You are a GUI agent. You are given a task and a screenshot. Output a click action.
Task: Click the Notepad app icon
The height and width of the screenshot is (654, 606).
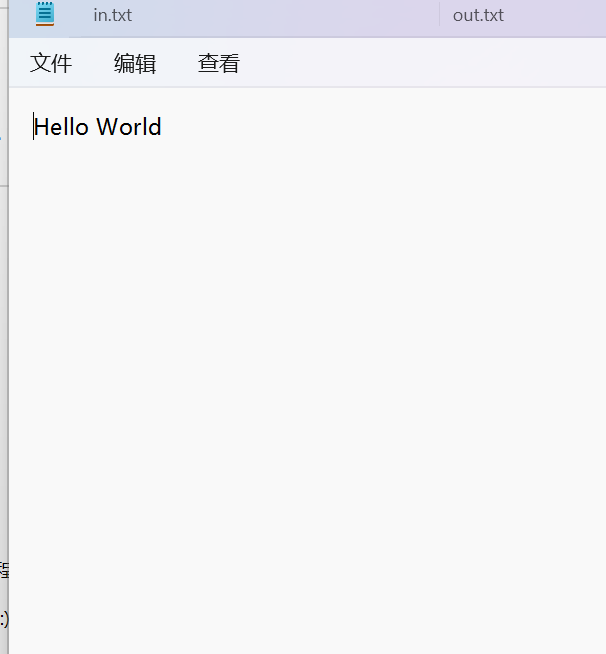[45, 14]
